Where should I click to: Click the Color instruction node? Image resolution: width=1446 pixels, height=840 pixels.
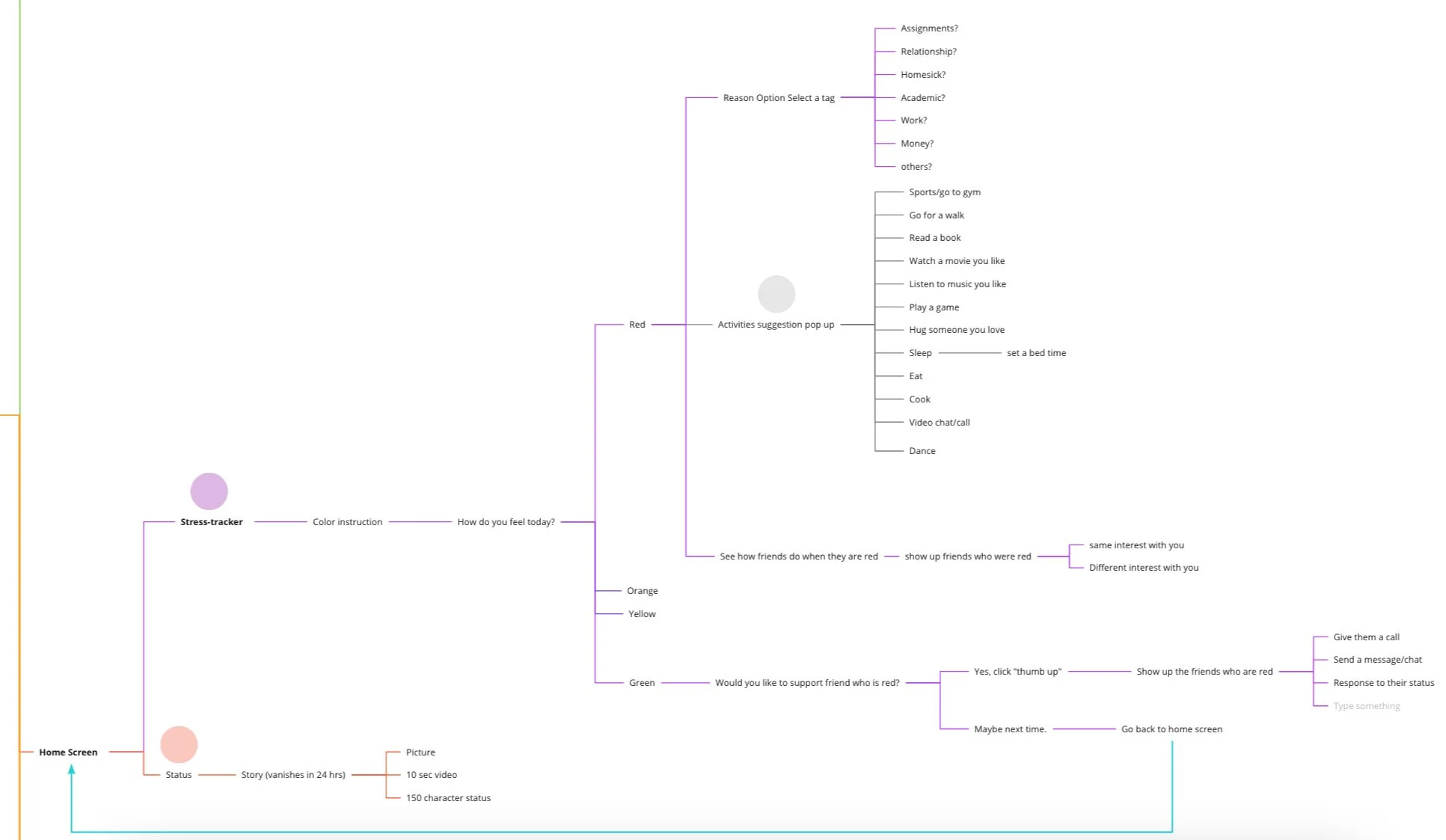point(347,522)
